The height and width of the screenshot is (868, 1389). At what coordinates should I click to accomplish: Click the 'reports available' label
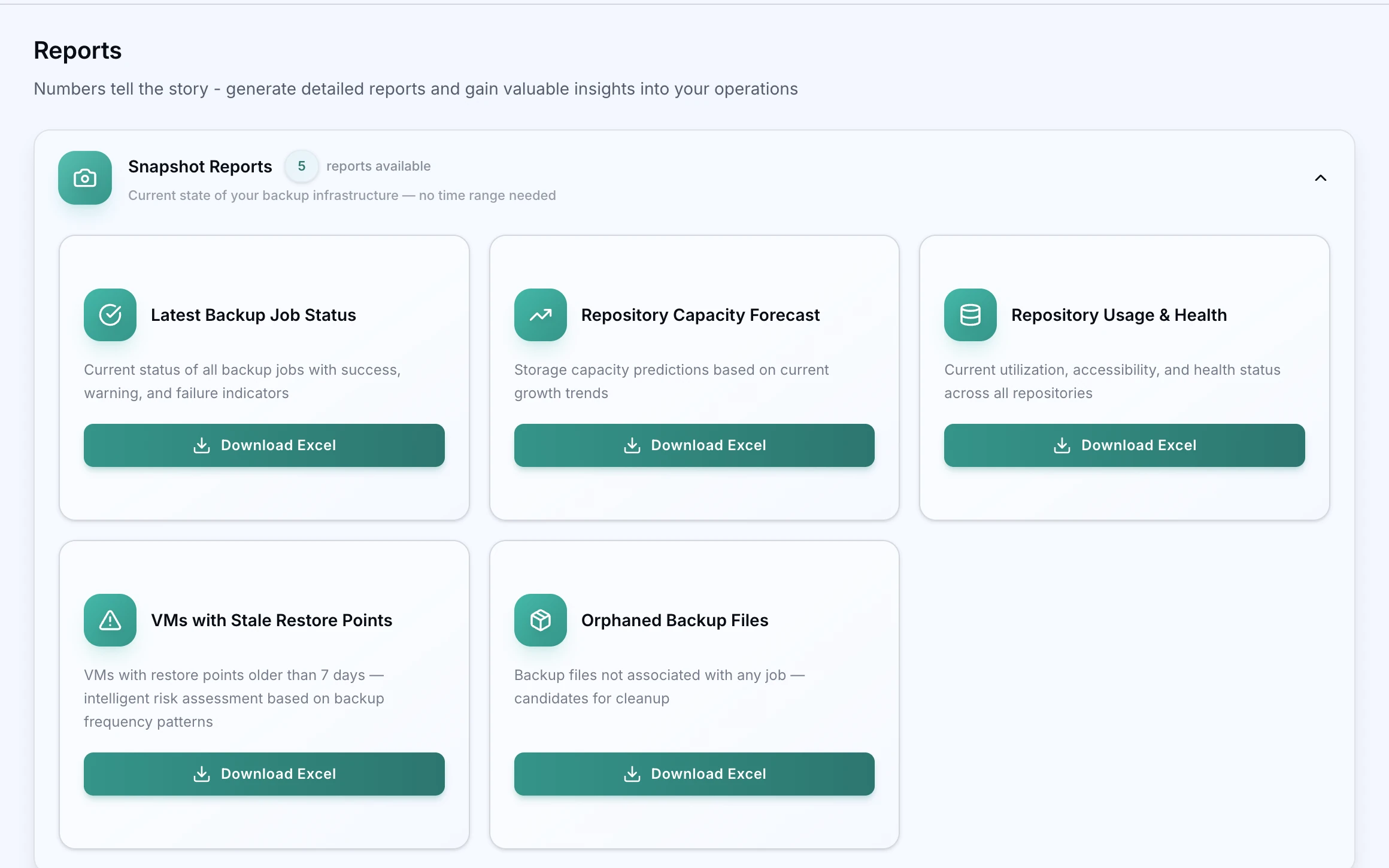[378, 166]
